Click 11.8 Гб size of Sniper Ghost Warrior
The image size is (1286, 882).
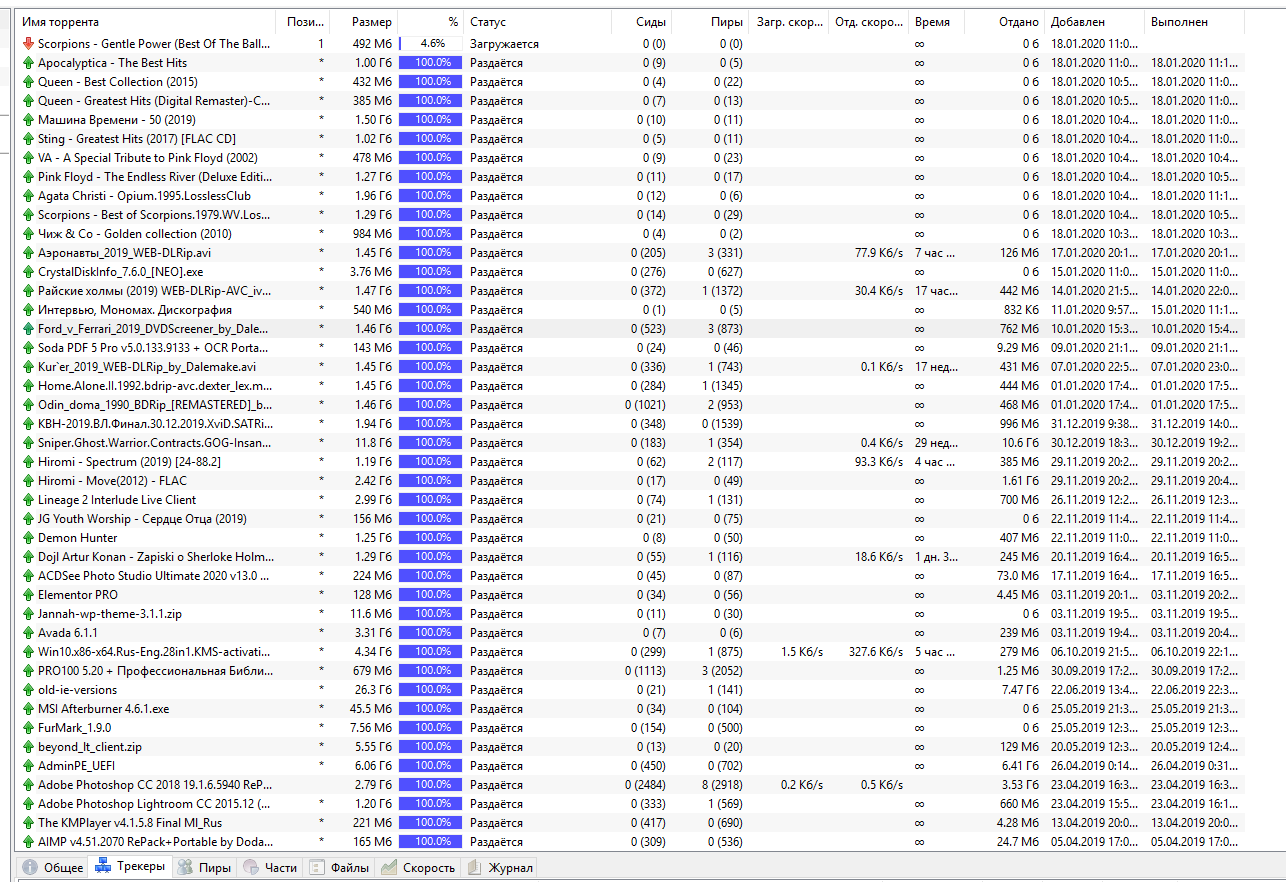pos(371,443)
